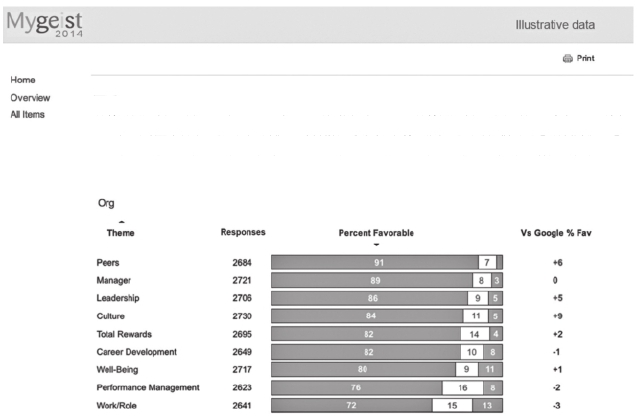The width and height of the screenshot is (637, 420).
Task: Click the sort arrow below Percent Favorable
Action: click(376, 244)
